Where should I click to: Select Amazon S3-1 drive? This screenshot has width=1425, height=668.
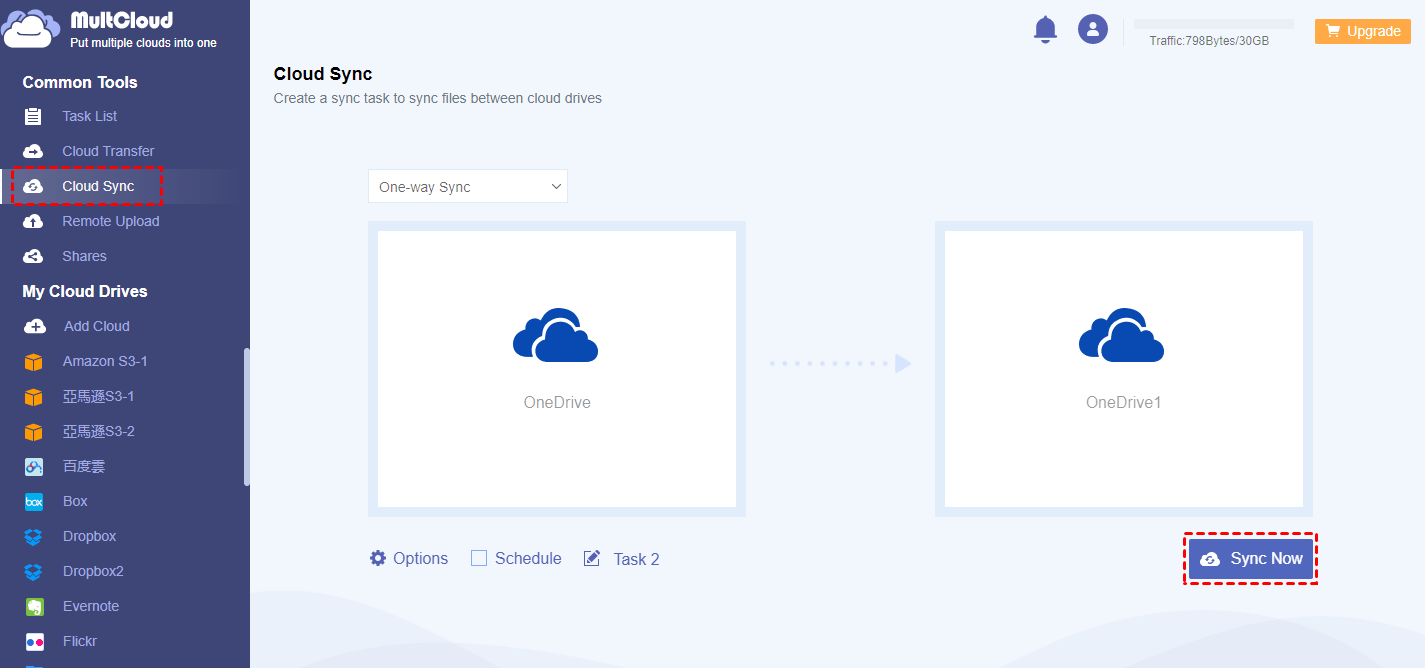(105, 361)
